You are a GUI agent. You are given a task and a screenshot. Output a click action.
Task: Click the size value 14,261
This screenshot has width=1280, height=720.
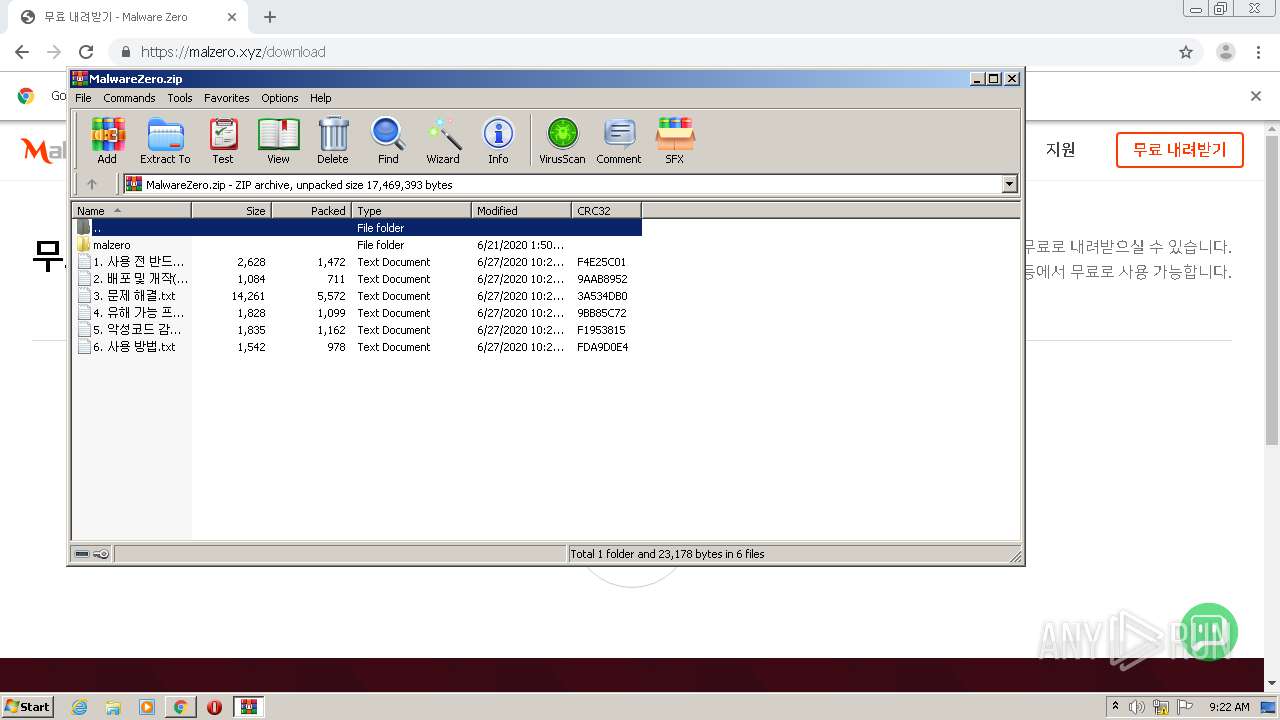[x=248, y=296]
